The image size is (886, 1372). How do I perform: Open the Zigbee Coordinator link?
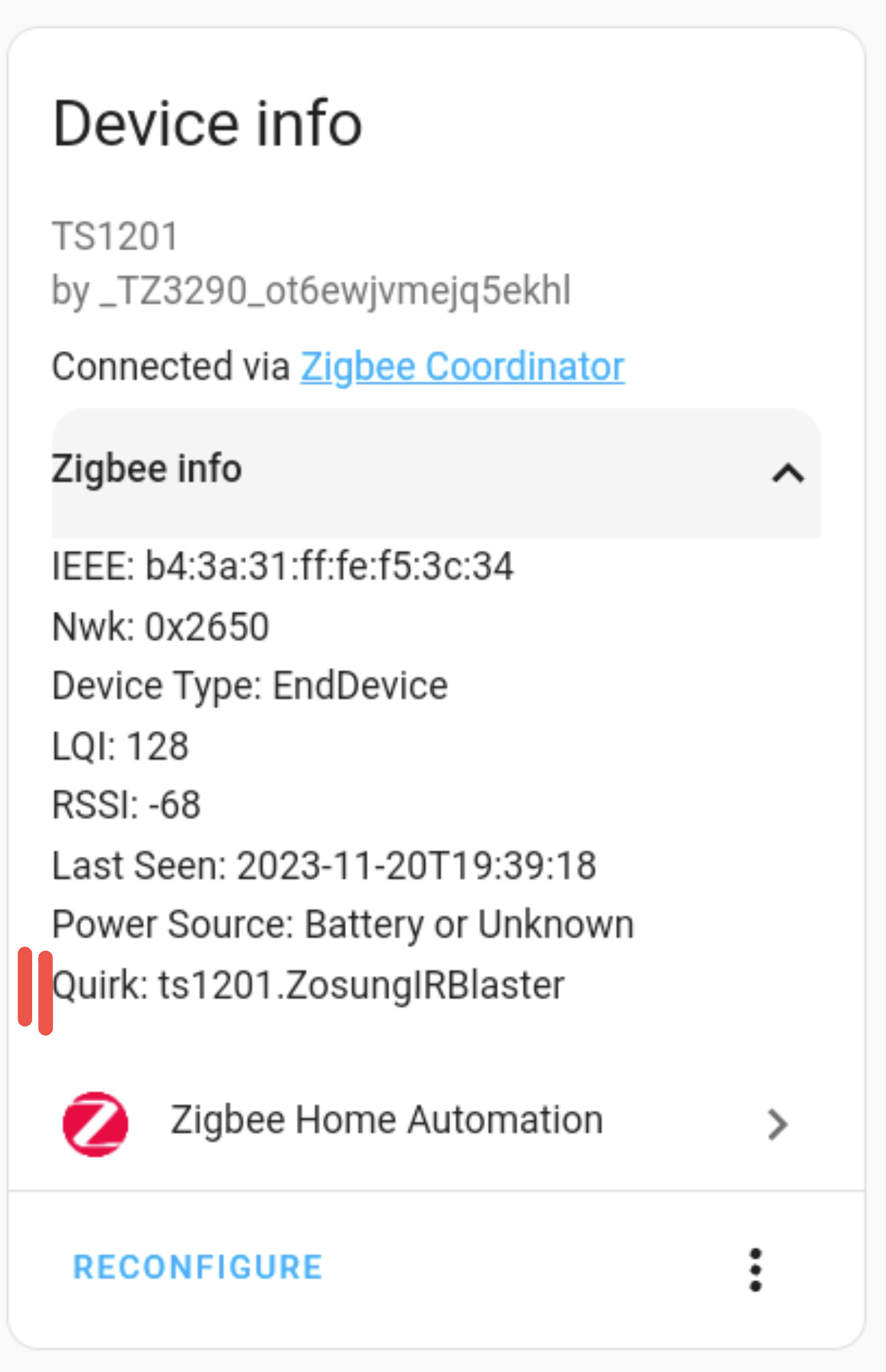pyautogui.click(x=462, y=366)
